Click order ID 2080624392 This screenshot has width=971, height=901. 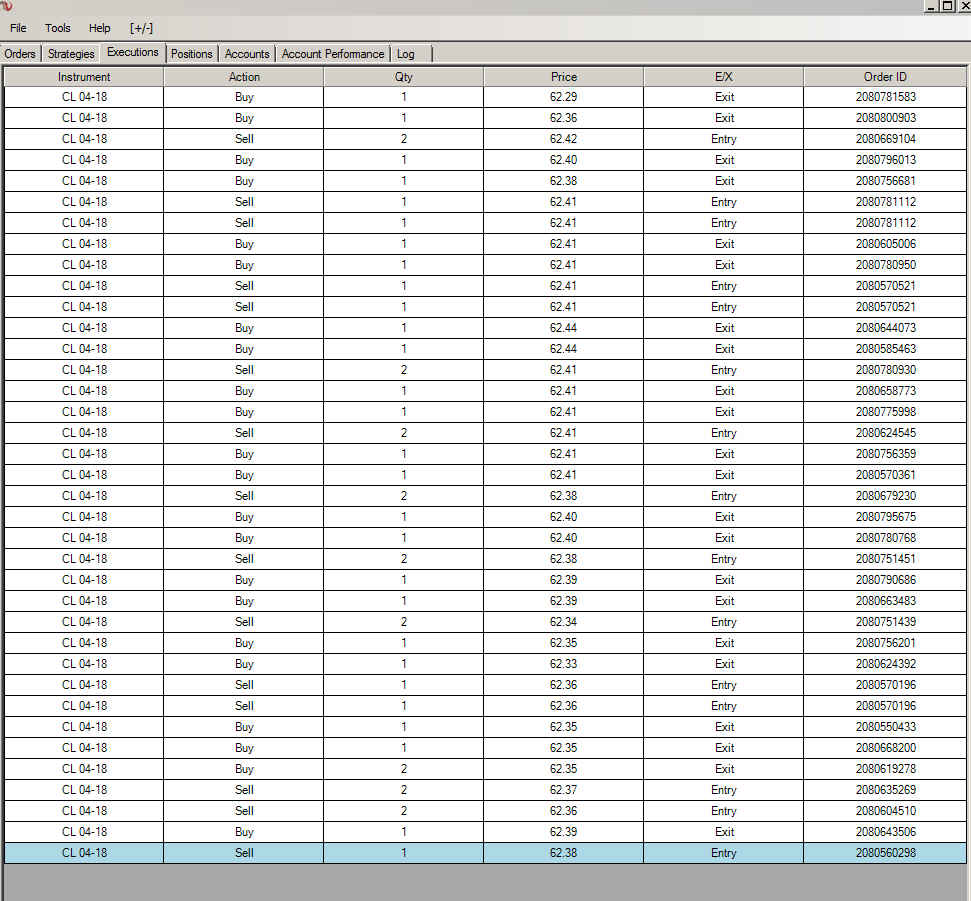[x=886, y=664]
